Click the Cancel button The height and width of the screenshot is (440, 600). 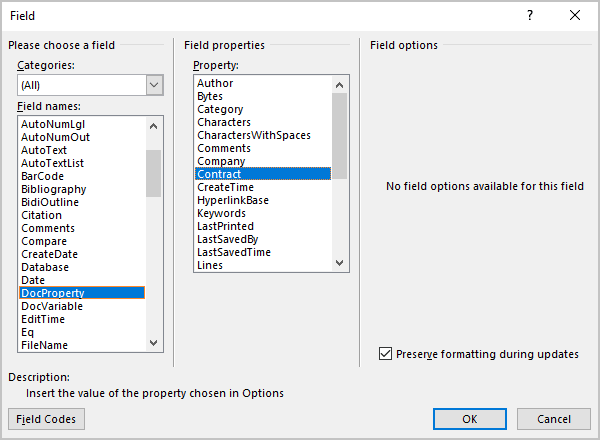[554, 419]
